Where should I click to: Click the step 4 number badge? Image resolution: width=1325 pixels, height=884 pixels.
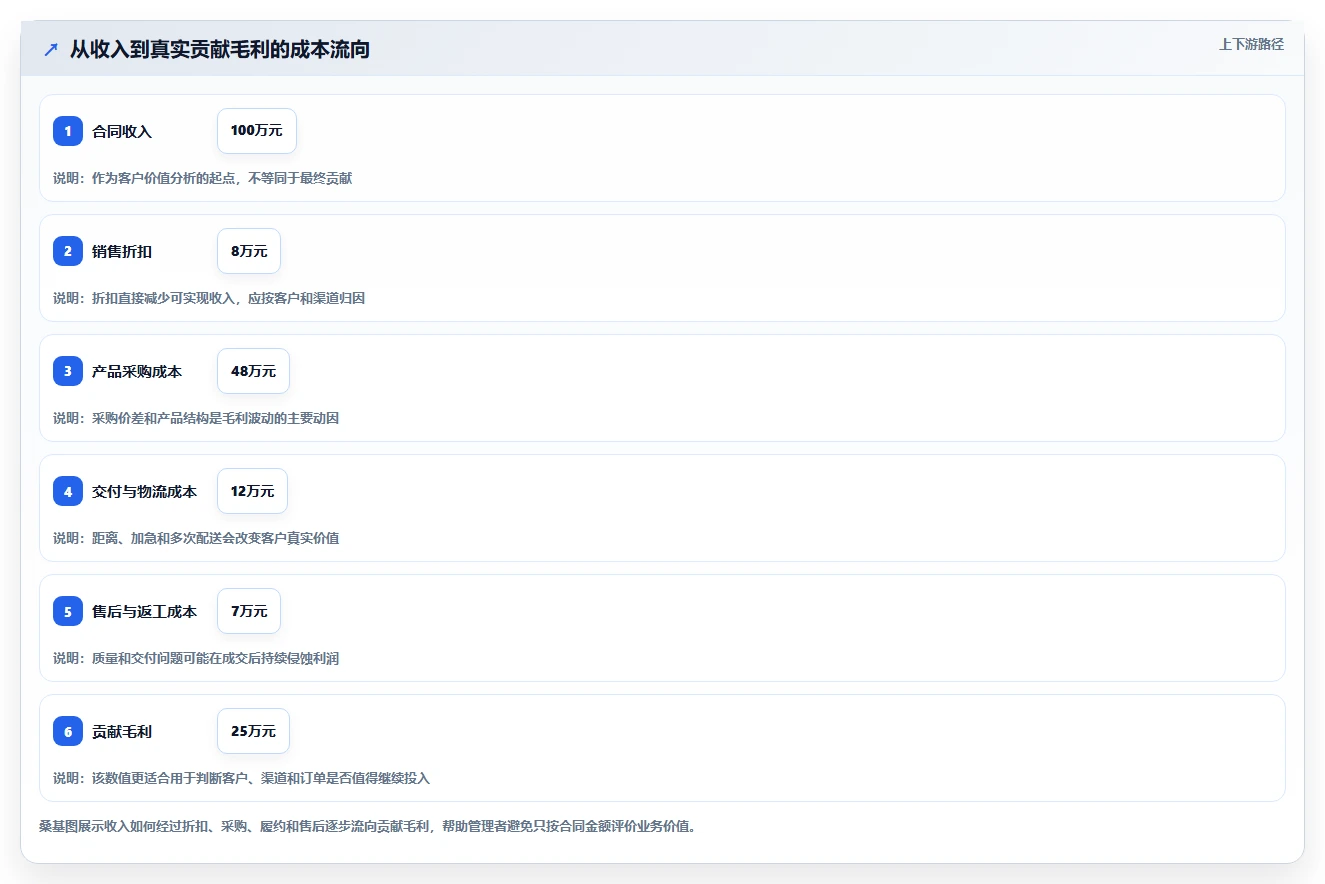point(68,491)
